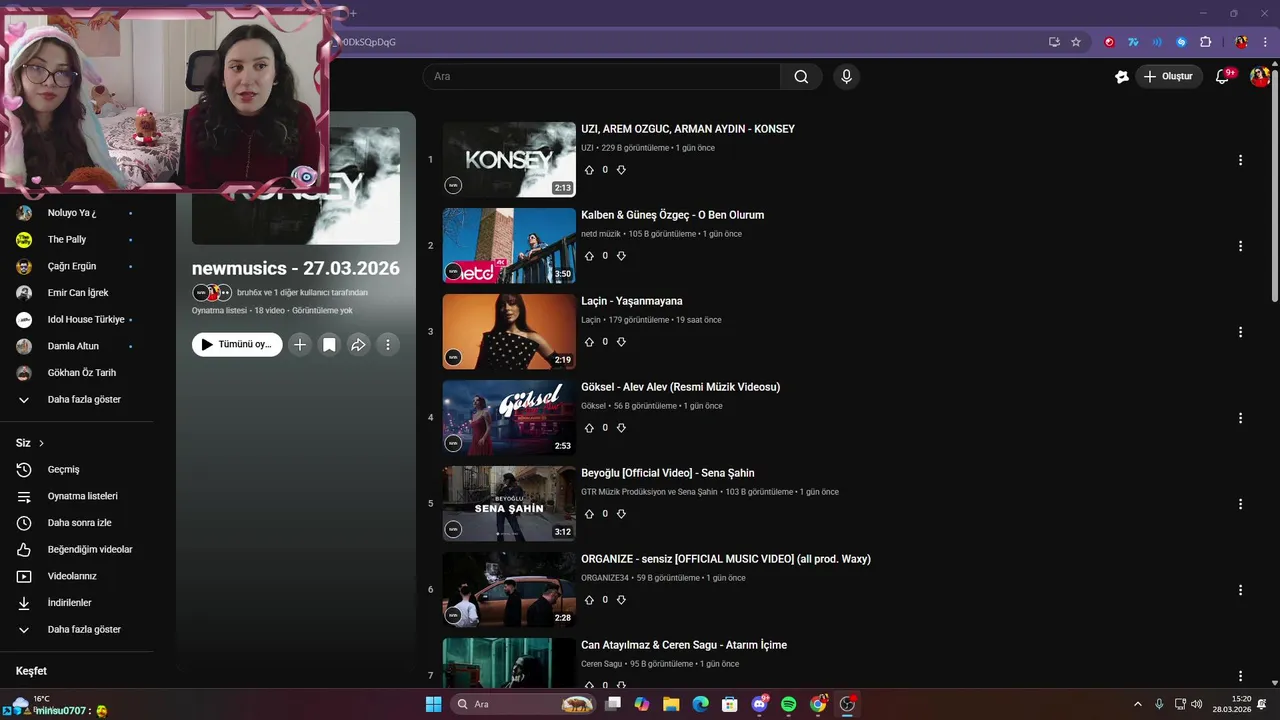Click the Windows Start button
Viewport: 1280px width, 720px height.
(x=433, y=704)
